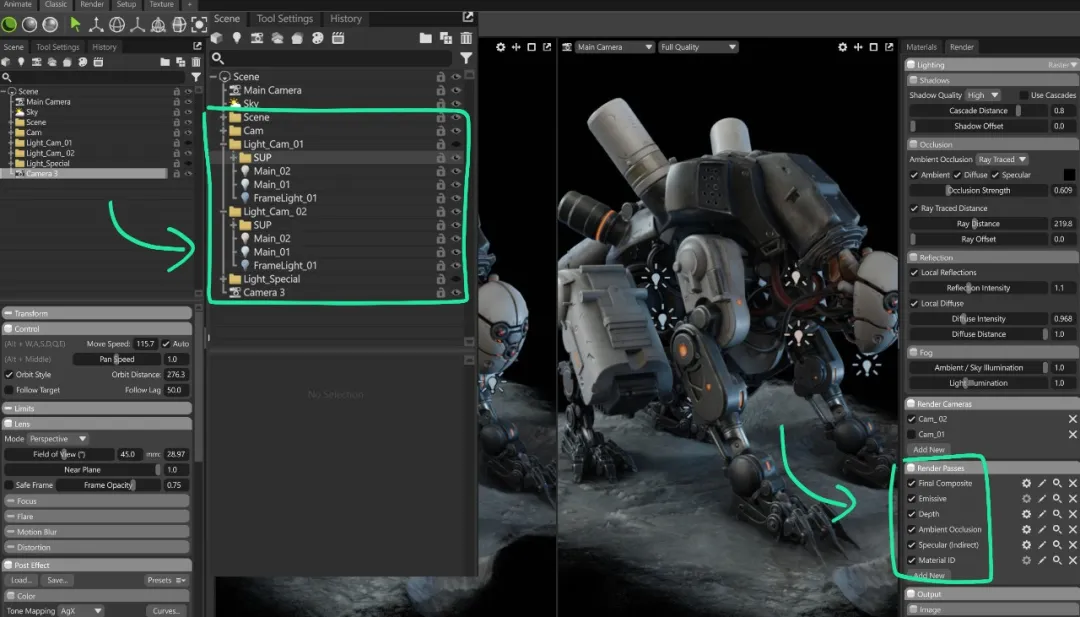Screen dimensions: 1080x617
Task: Open the Full Quality viewport dropdown
Action: (697, 47)
